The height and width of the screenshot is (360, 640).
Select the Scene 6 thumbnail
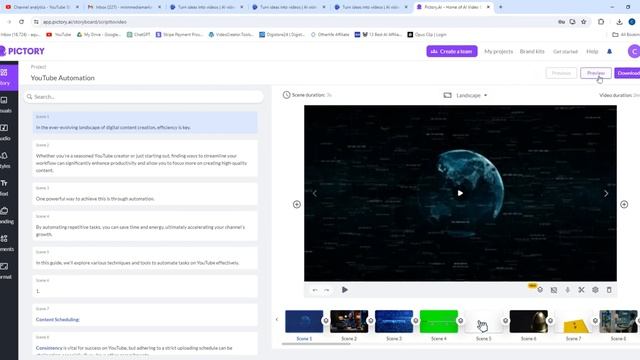click(x=529, y=321)
